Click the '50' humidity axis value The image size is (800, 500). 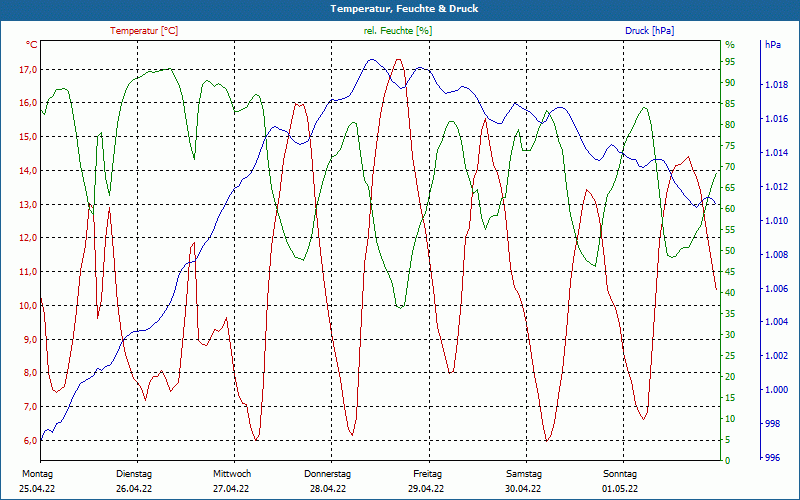(x=730, y=251)
